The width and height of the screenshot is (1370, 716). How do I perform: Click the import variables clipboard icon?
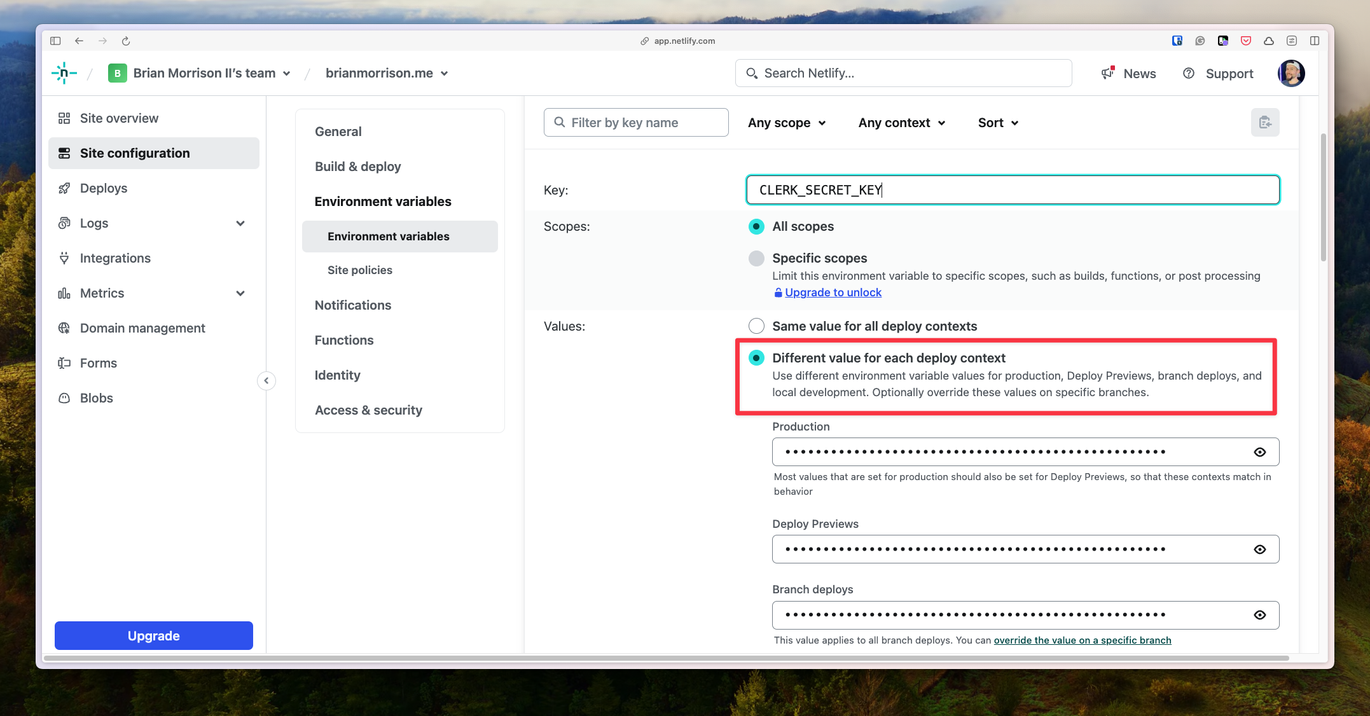click(x=1265, y=122)
